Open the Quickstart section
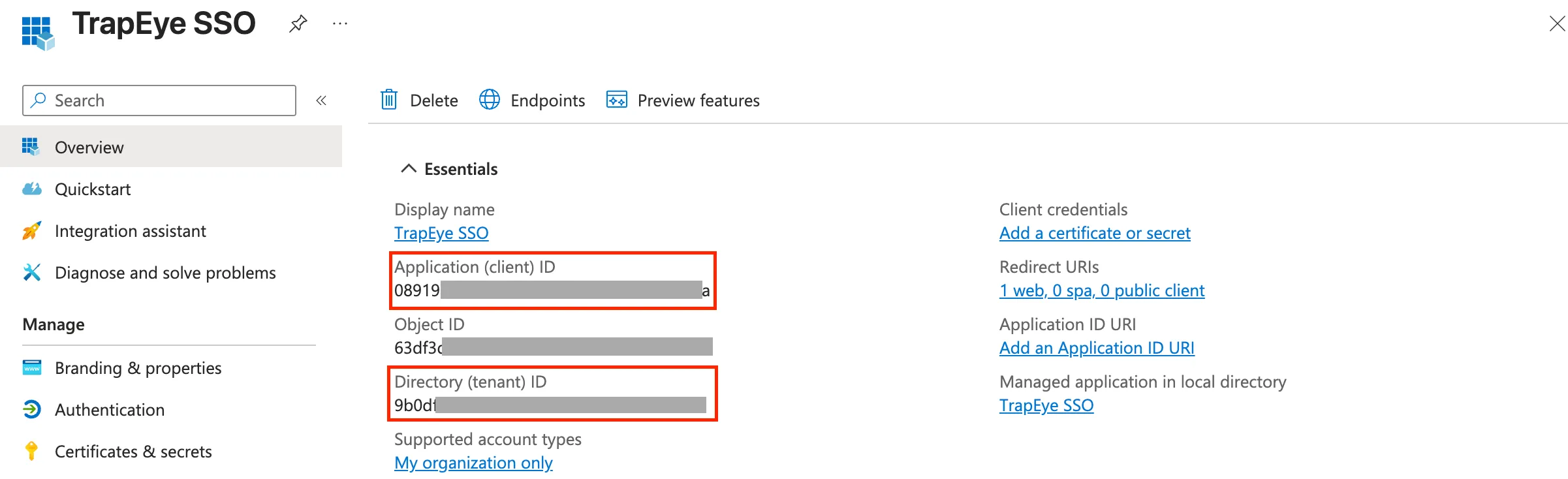The width and height of the screenshot is (1568, 479). pos(91,189)
